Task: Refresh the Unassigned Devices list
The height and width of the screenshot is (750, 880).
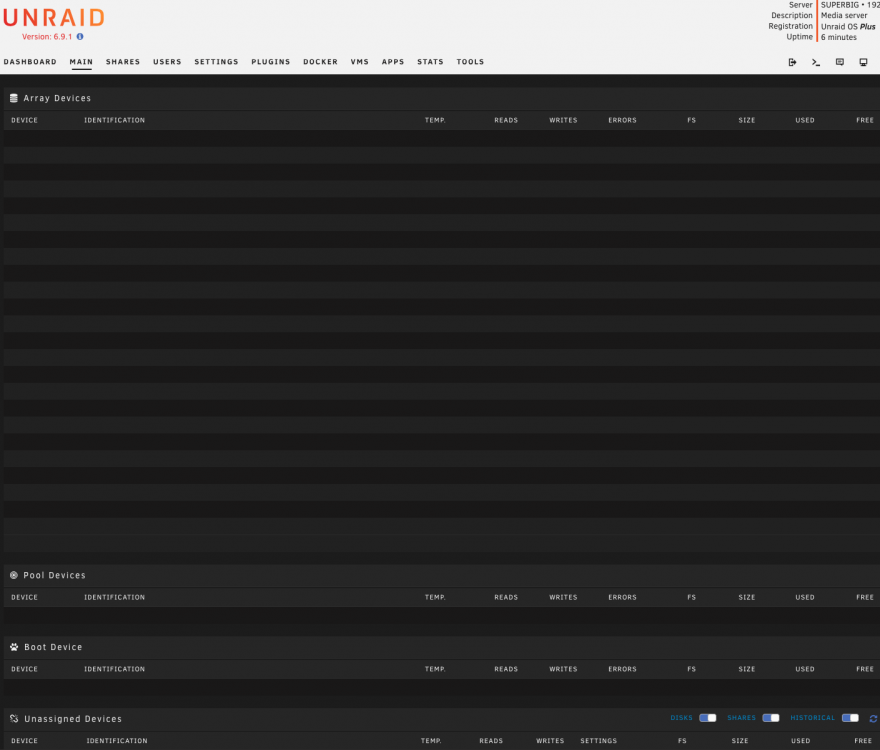Action: click(x=873, y=718)
